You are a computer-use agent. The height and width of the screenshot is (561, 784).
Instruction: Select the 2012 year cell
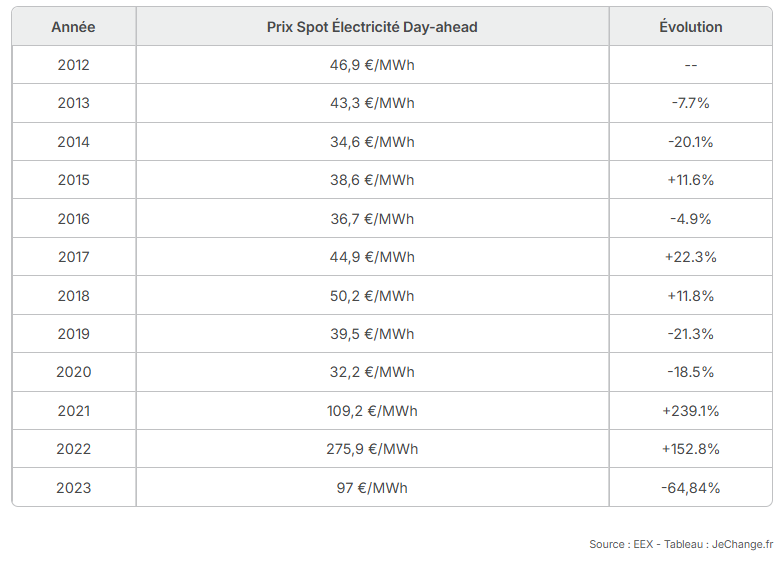pyautogui.click(x=74, y=64)
